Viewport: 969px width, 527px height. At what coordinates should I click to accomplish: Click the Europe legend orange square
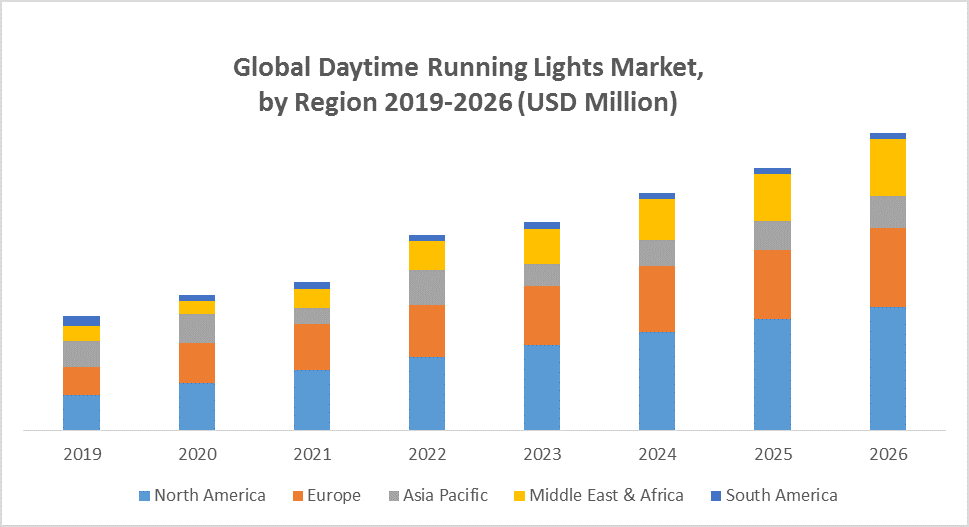click(298, 496)
